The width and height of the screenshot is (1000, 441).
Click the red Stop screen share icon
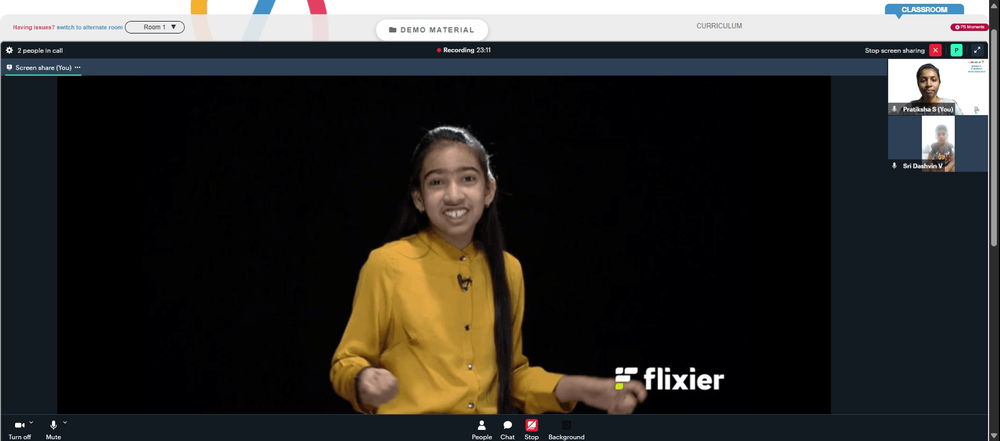531,425
